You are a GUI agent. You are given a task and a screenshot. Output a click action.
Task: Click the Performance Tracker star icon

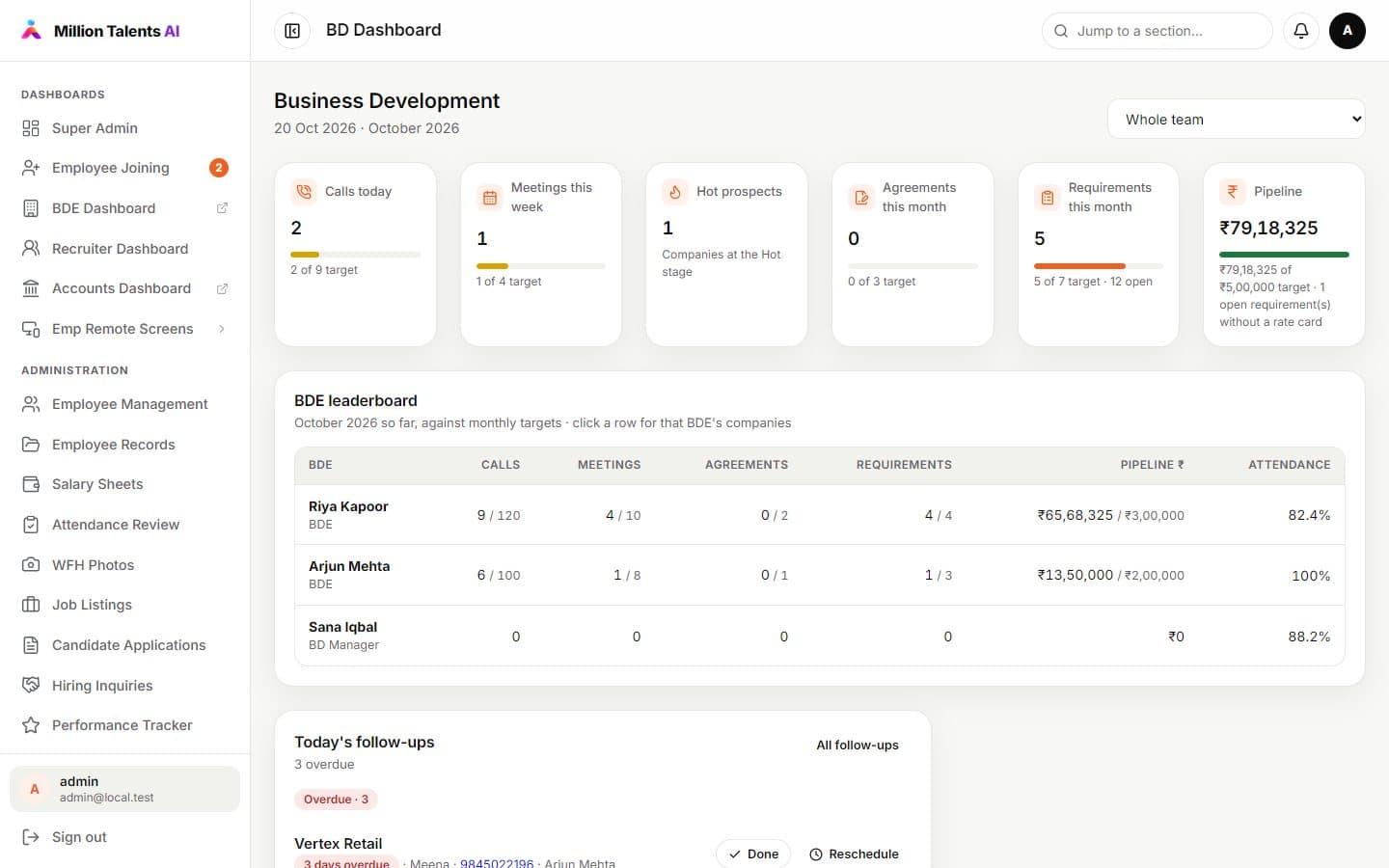(x=31, y=725)
